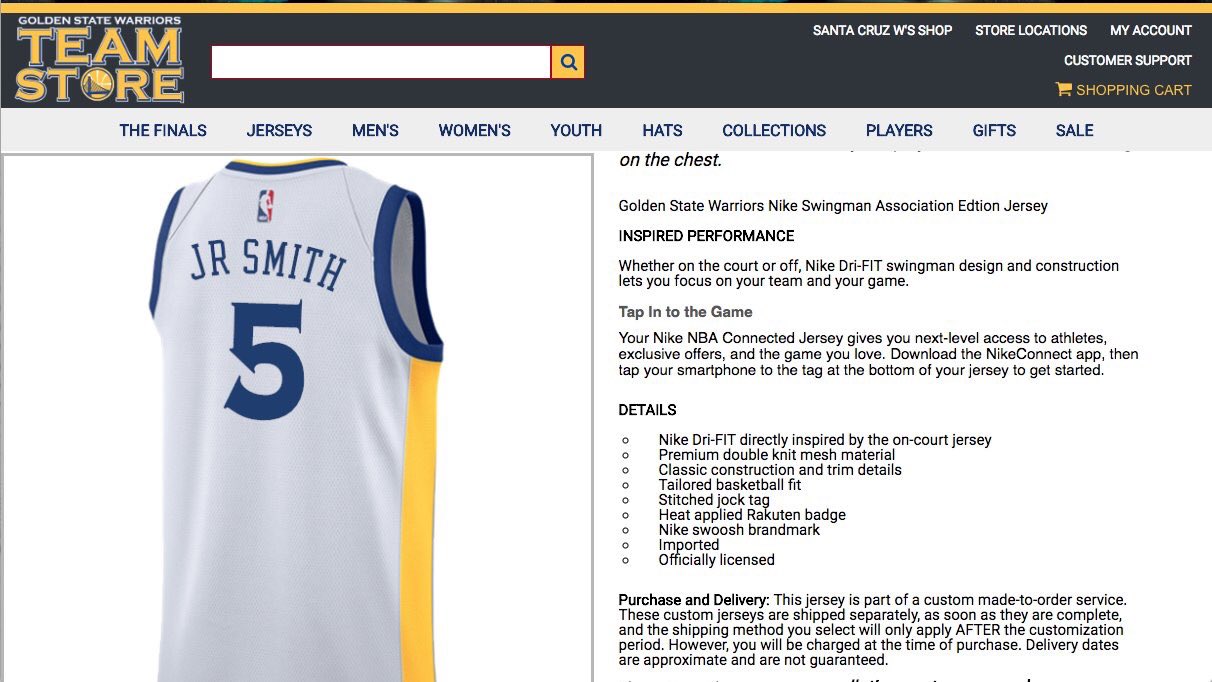Click 'Tailored basketball fit' bullet
Viewport: 1212px width, 682px height.
click(730, 485)
